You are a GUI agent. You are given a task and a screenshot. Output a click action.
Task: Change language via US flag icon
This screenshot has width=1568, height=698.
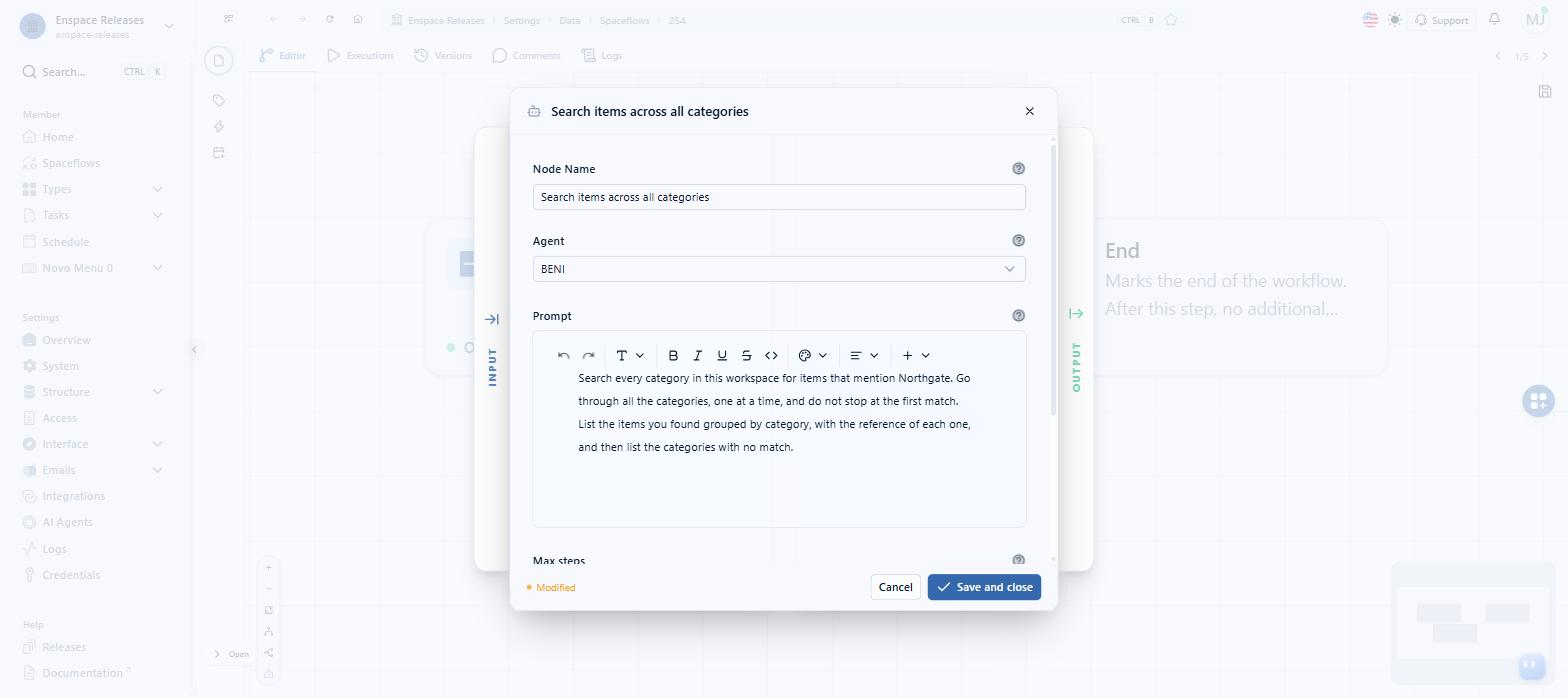coord(1370,19)
